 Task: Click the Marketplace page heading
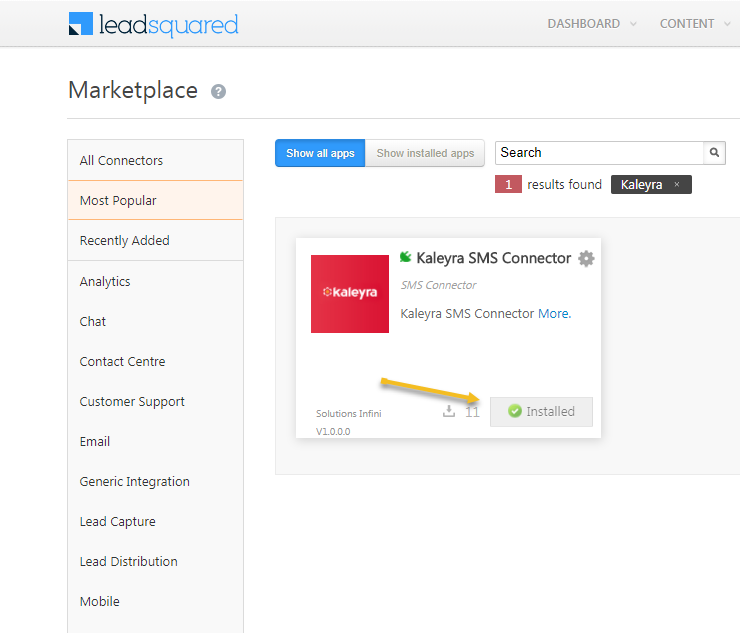[133, 90]
